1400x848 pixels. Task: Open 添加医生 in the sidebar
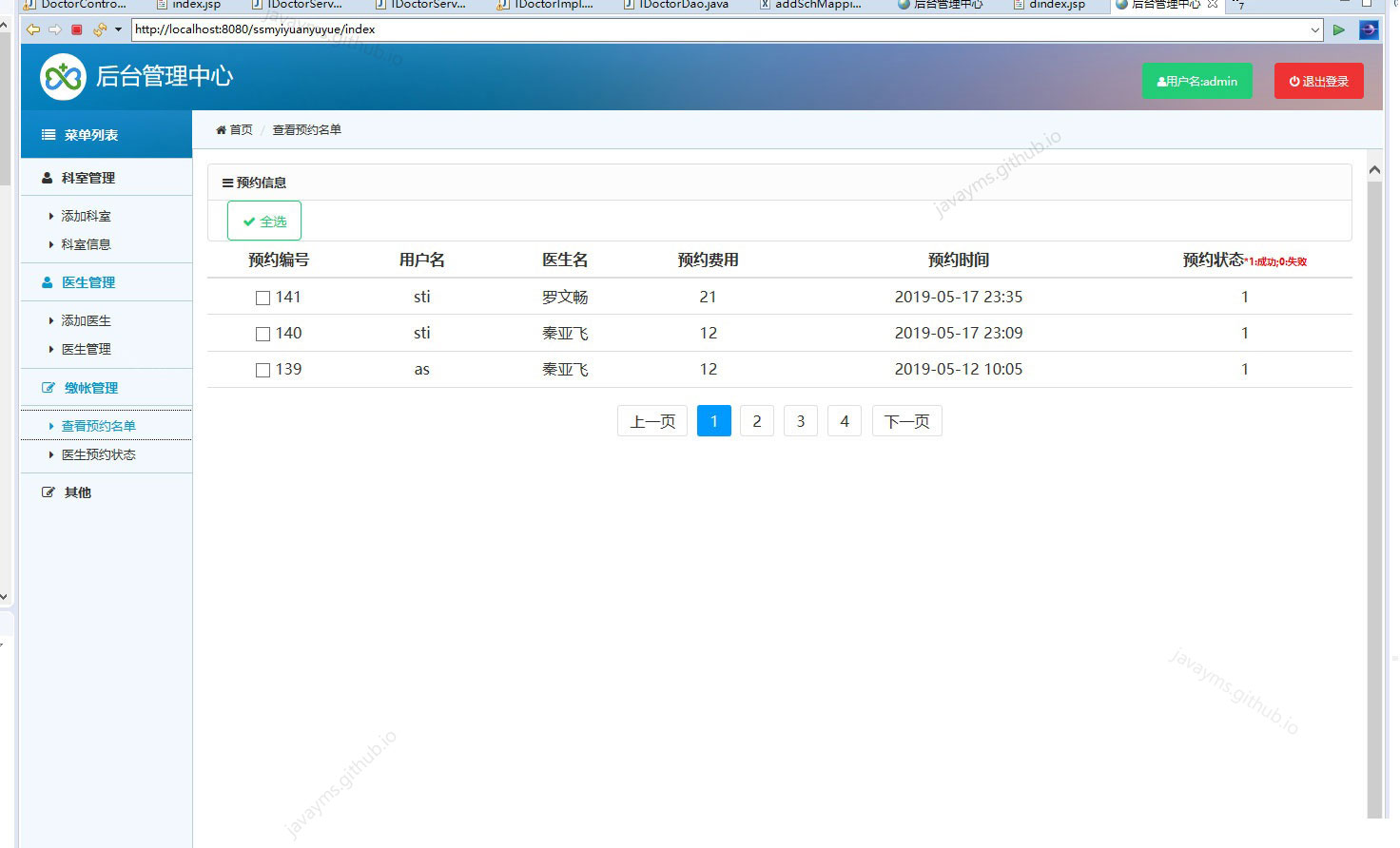(86, 320)
